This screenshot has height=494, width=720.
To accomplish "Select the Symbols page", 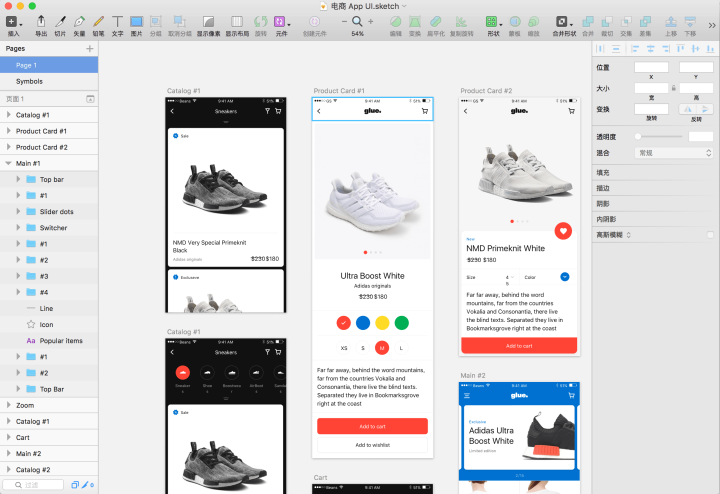I will pos(49,81).
